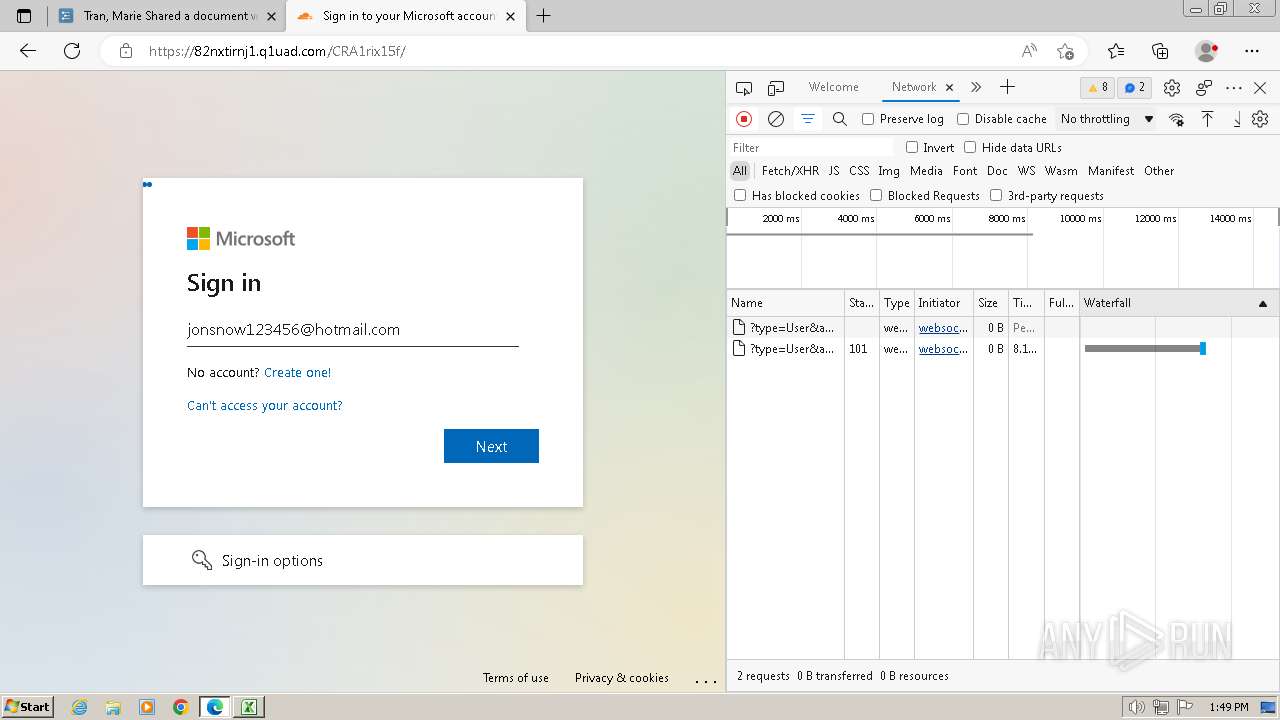Viewport: 1280px width, 720px height.
Task: Filter requests by WS type
Action: pyautogui.click(x=1026, y=171)
